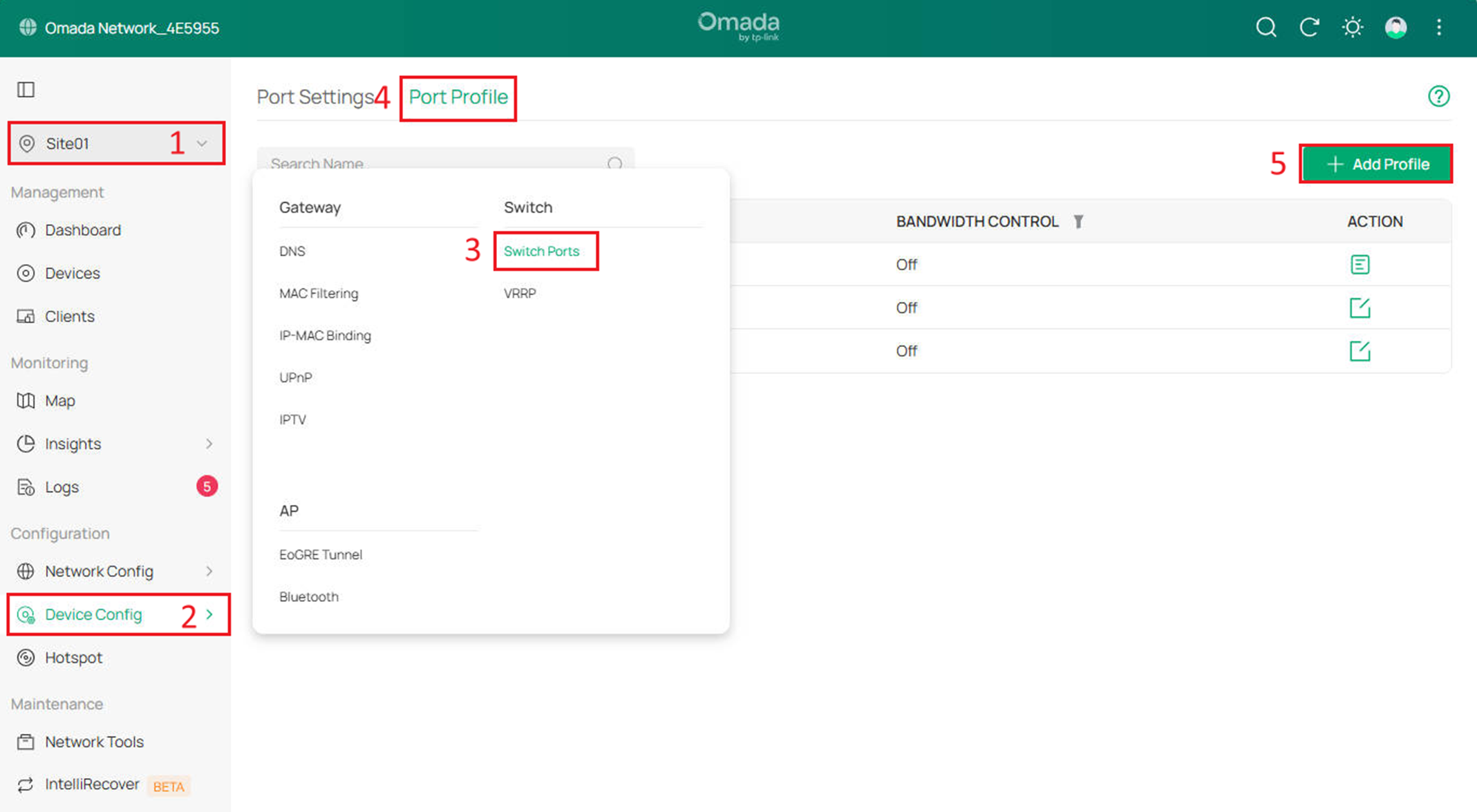Click the IntelliRecover arrows icon
Viewport: 1477px width, 812px height.
26,784
